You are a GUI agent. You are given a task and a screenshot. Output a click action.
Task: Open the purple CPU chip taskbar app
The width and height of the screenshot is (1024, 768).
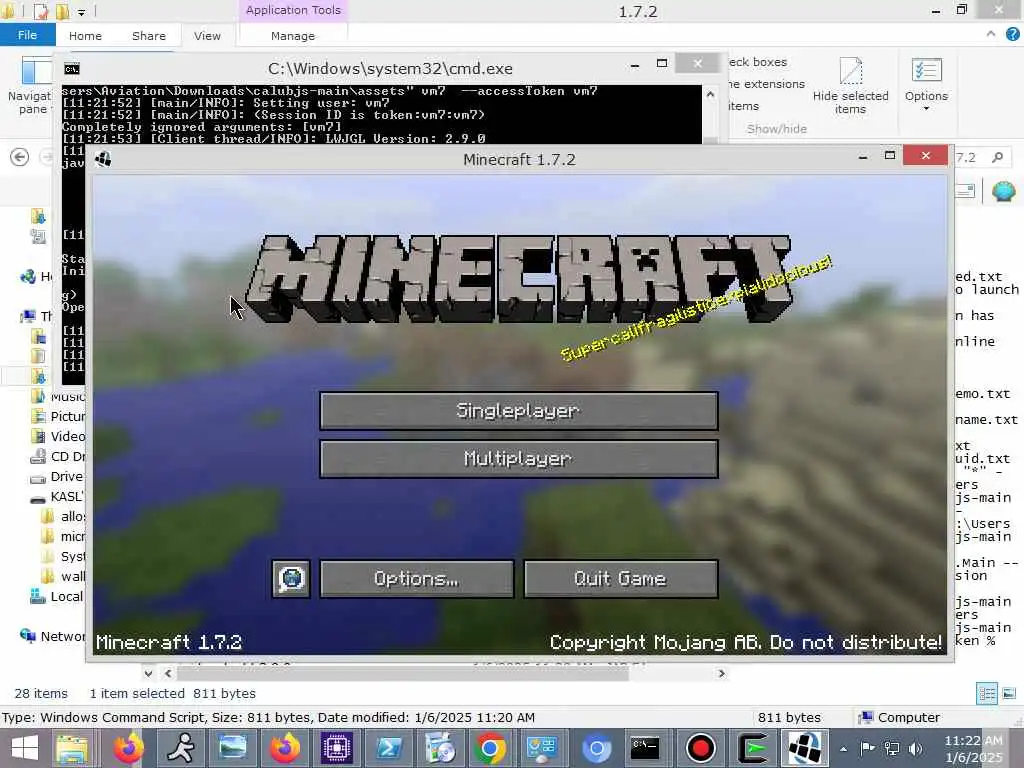[x=336, y=748]
